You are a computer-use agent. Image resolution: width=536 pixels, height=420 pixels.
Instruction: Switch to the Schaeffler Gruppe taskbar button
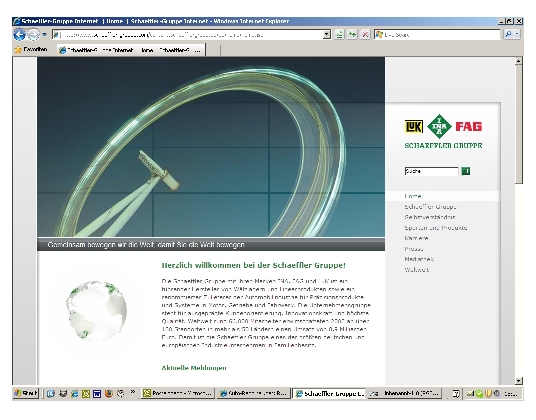click(x=329, y=394)
